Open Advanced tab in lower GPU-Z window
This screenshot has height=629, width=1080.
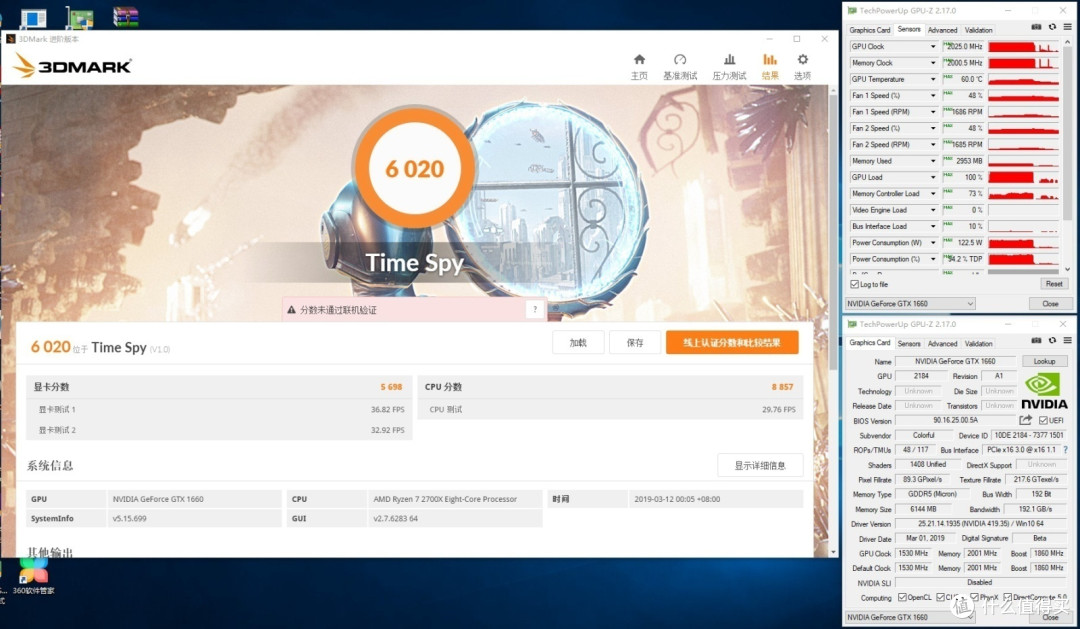click(x=942, y=343)
